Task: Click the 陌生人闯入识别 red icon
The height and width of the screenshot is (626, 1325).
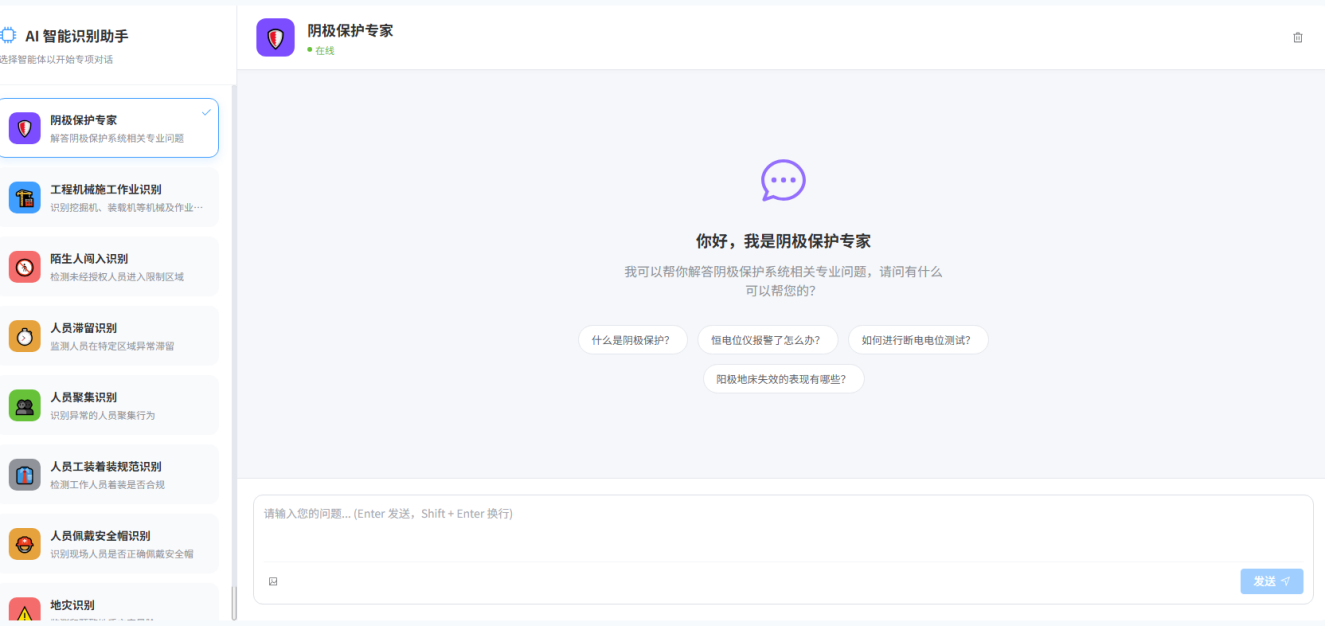Action: (x=25, y=266)
